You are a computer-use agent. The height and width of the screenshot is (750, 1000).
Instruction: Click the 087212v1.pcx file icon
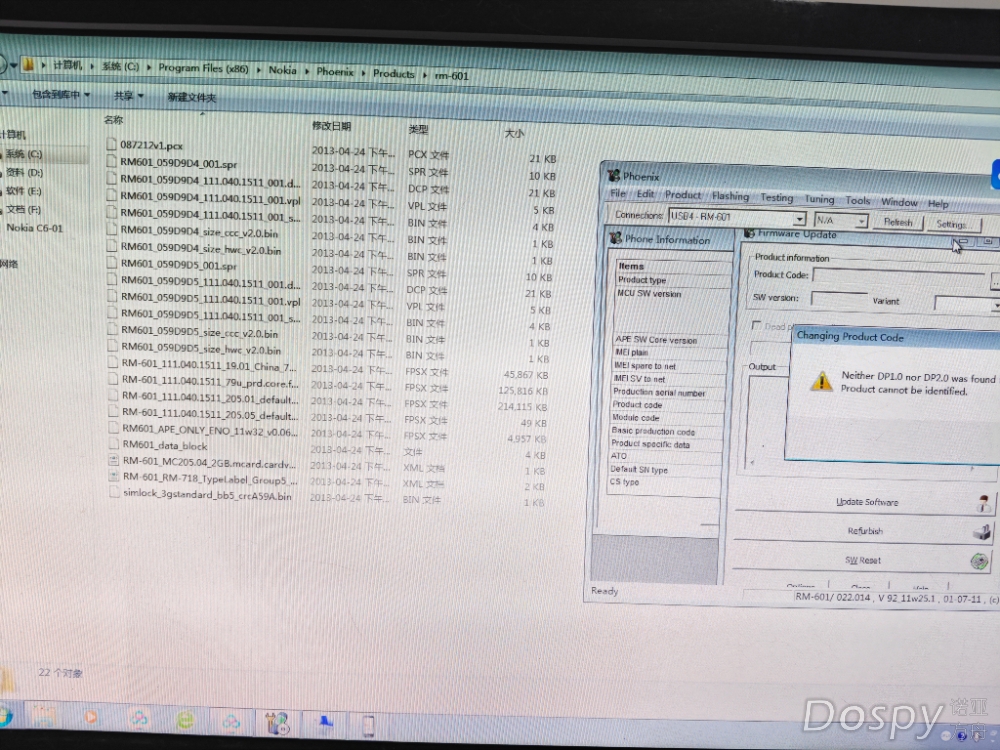(x=112, y=145)
